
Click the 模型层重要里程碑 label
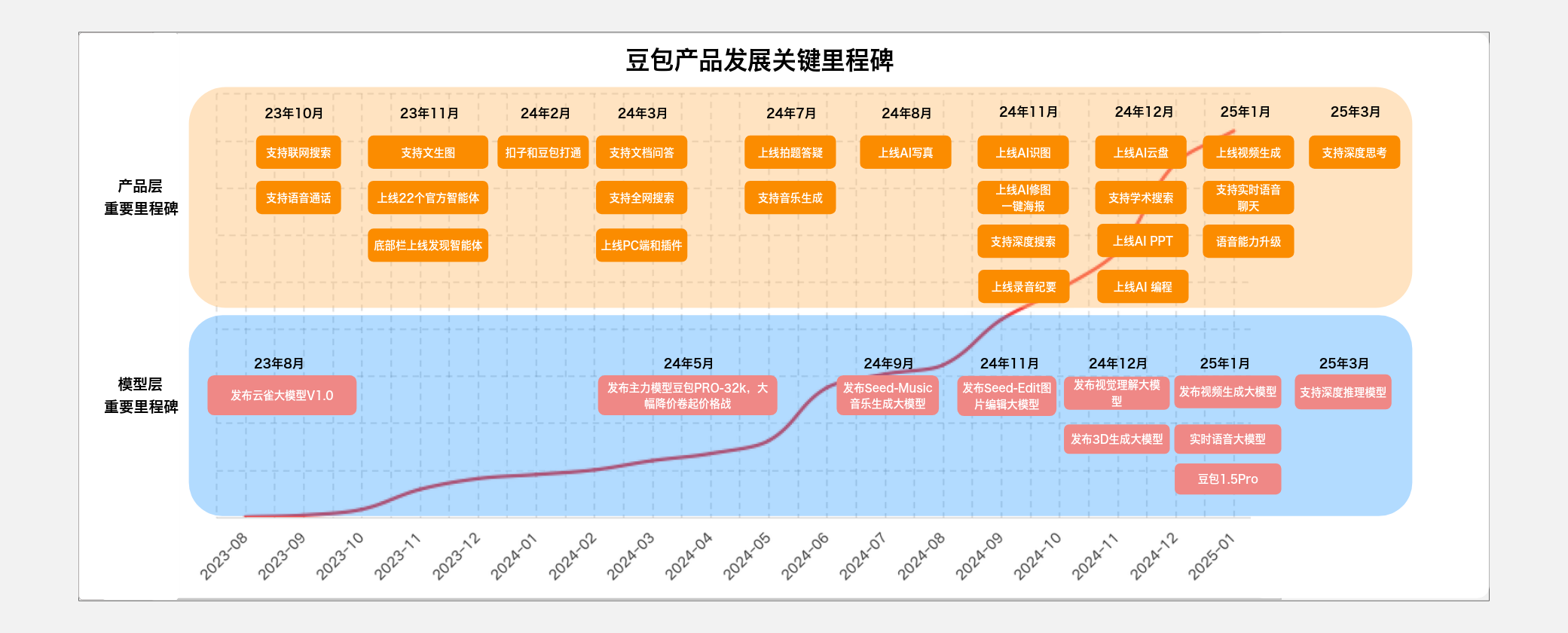click(x=141, y=396)
